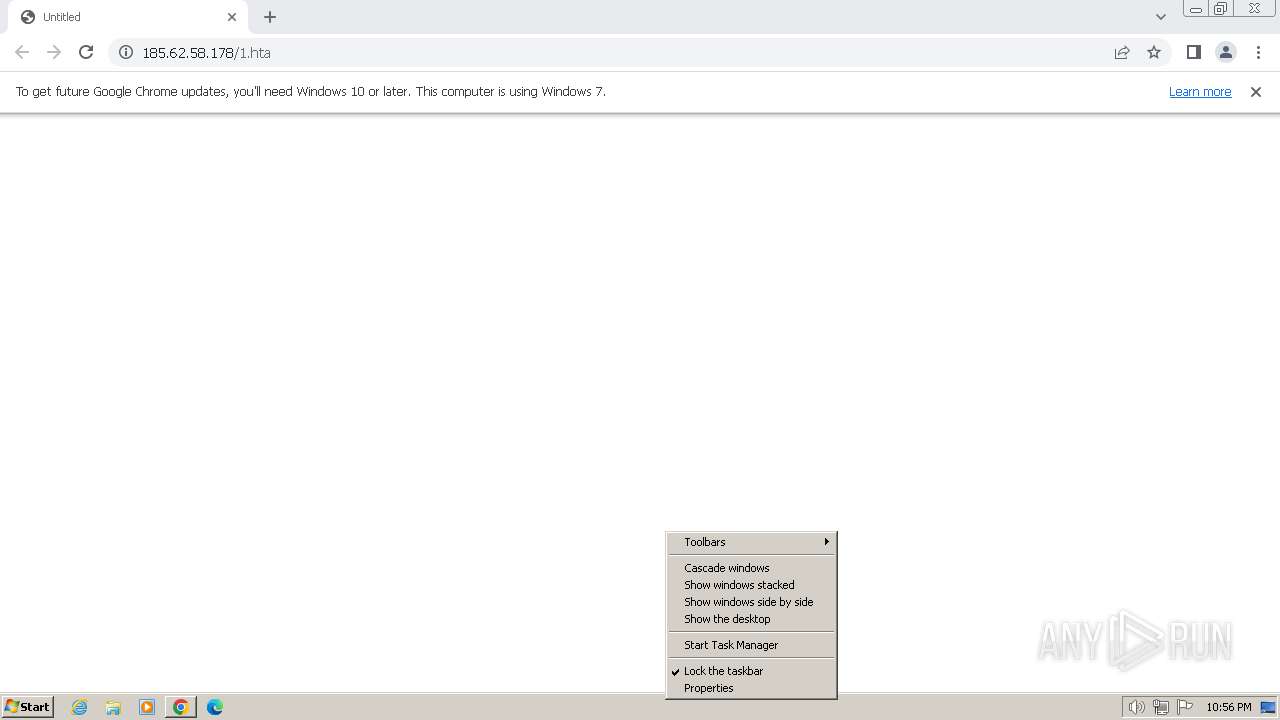Open Windows Explorer folder in taskbar
The width and height of the screenshot is (1280, 720).
pos(113,707)
